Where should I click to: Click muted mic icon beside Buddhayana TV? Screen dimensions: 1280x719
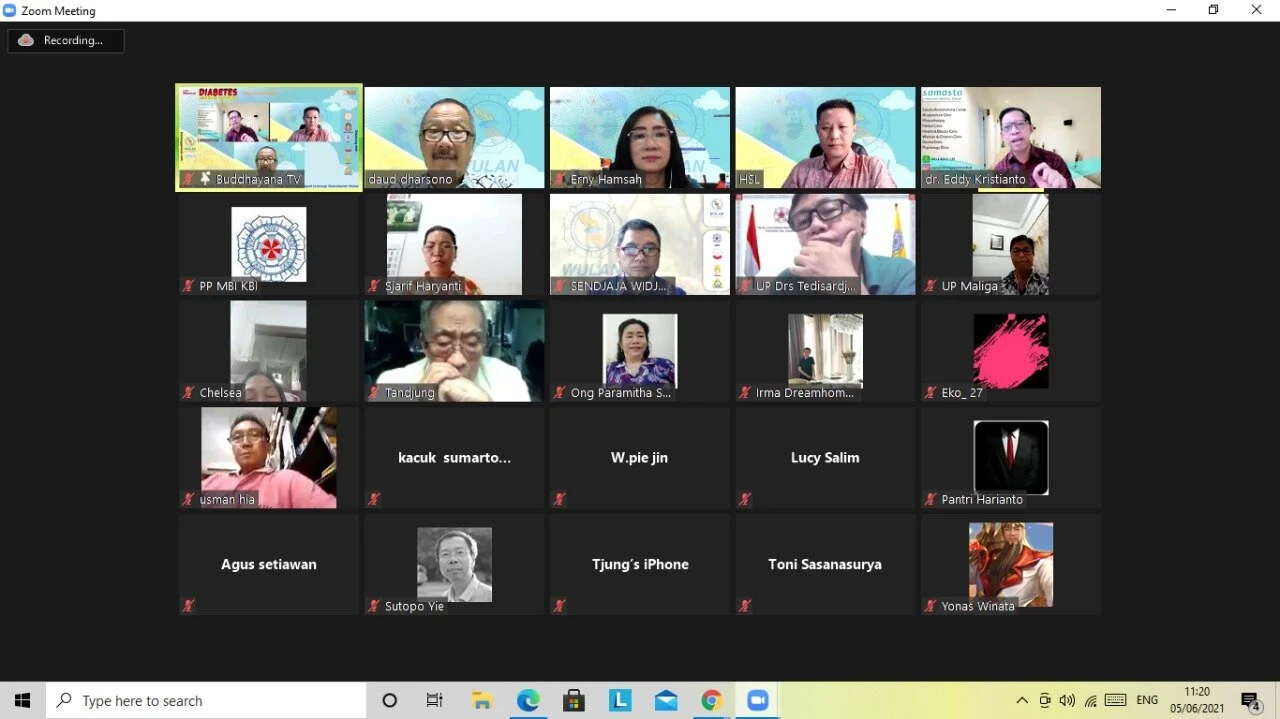click(x=188, y=179)
